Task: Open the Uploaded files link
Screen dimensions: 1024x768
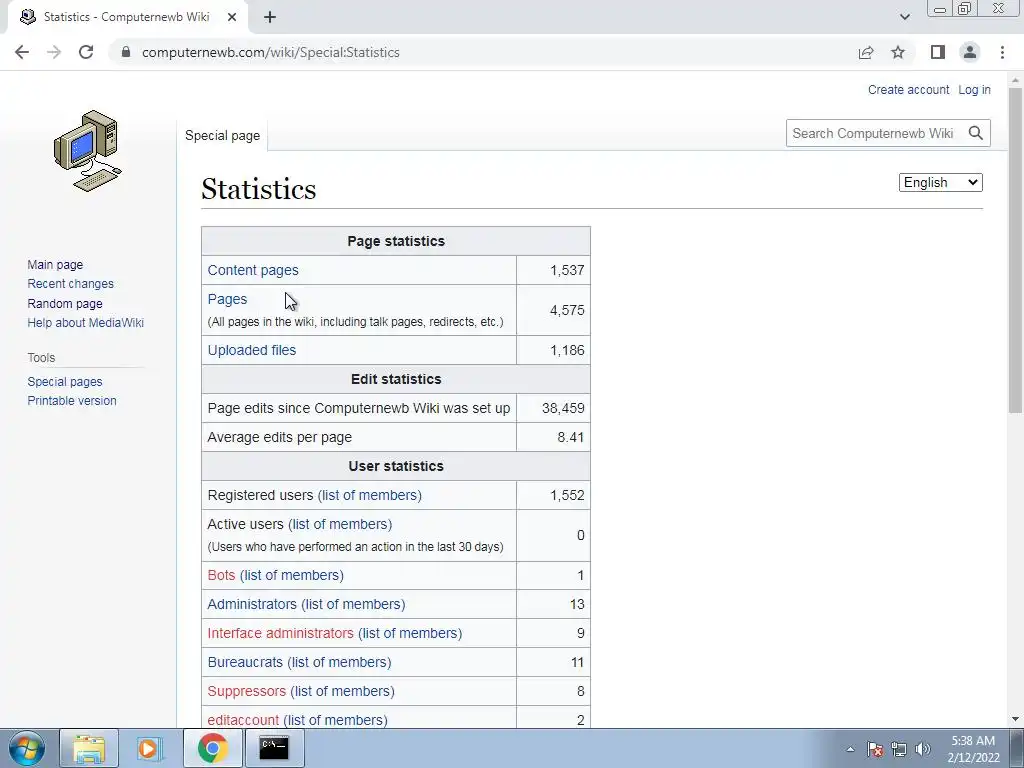Action: click(251, 350)
